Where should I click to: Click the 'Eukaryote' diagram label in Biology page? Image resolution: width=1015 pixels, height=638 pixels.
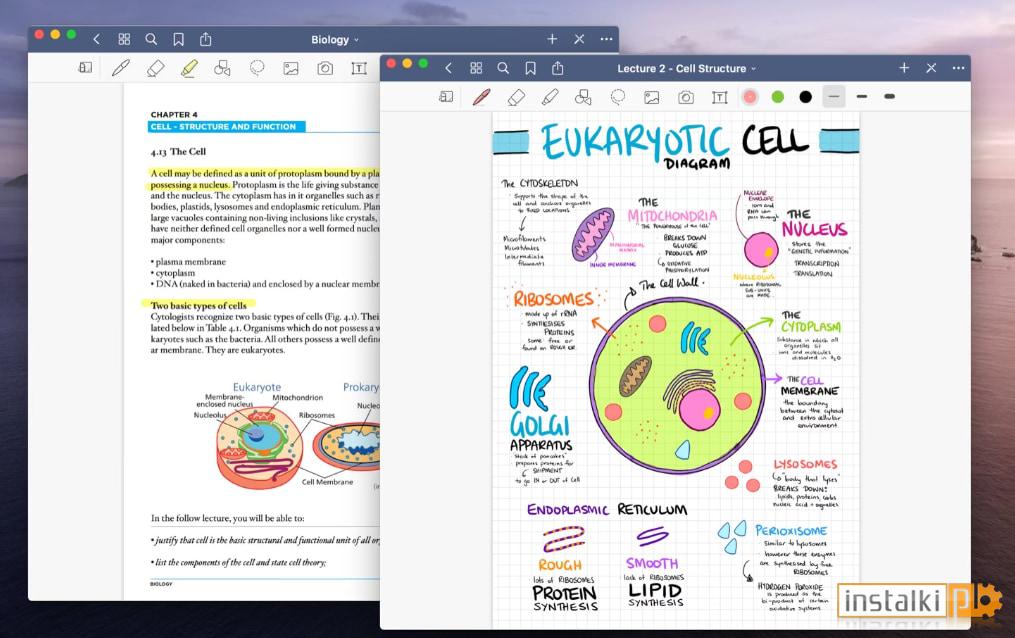tap(257, 387)
